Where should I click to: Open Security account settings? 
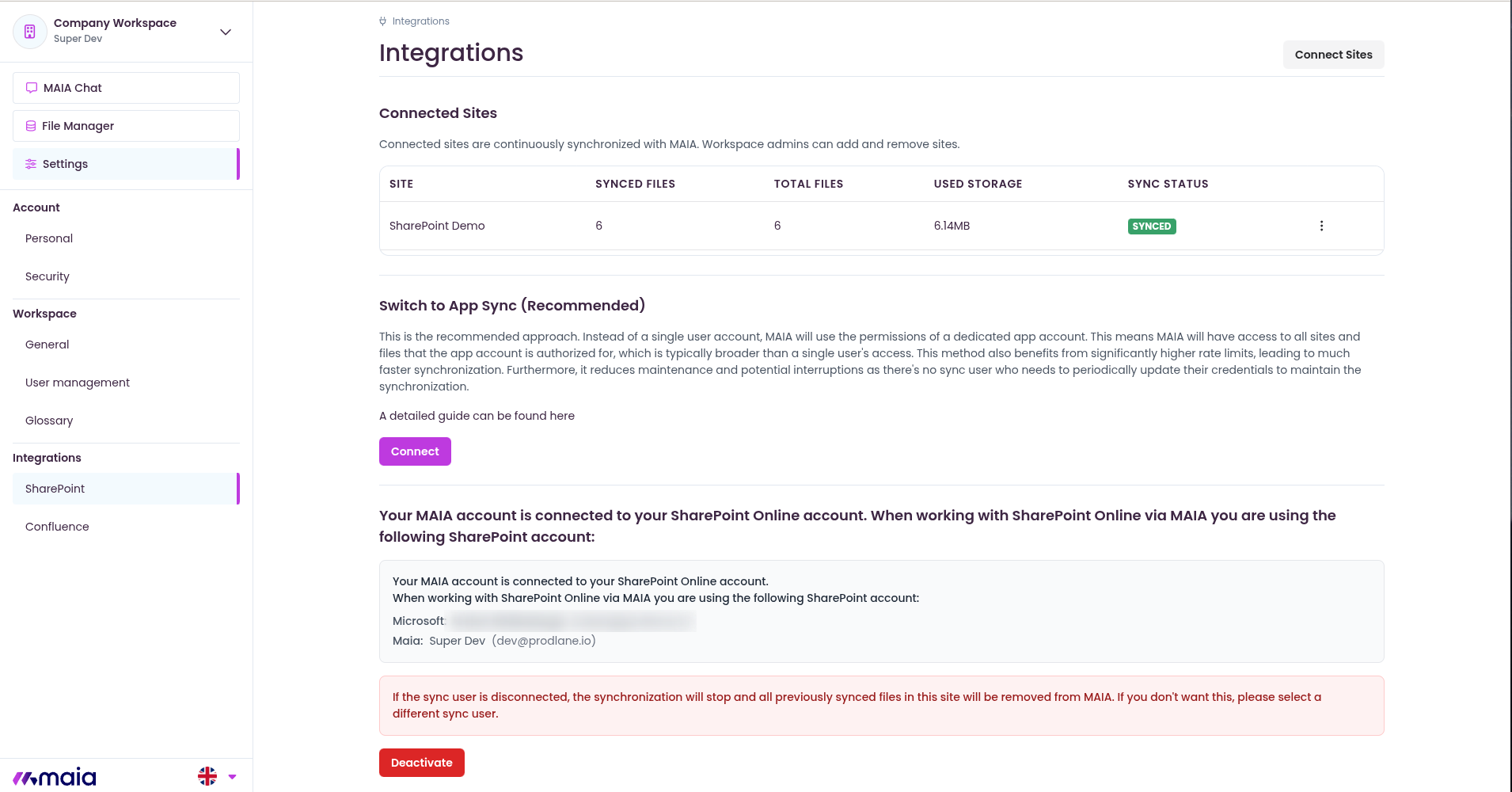point(47,276)
